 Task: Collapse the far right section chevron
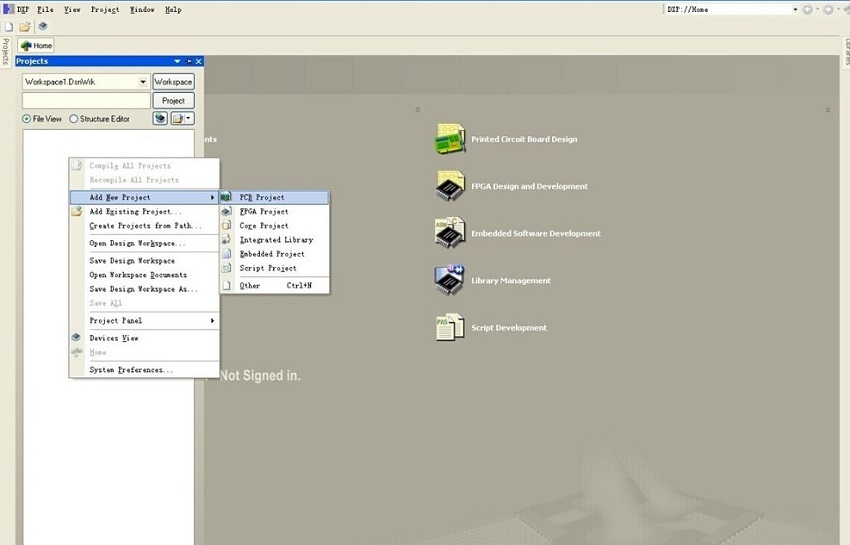coord(827,110)
